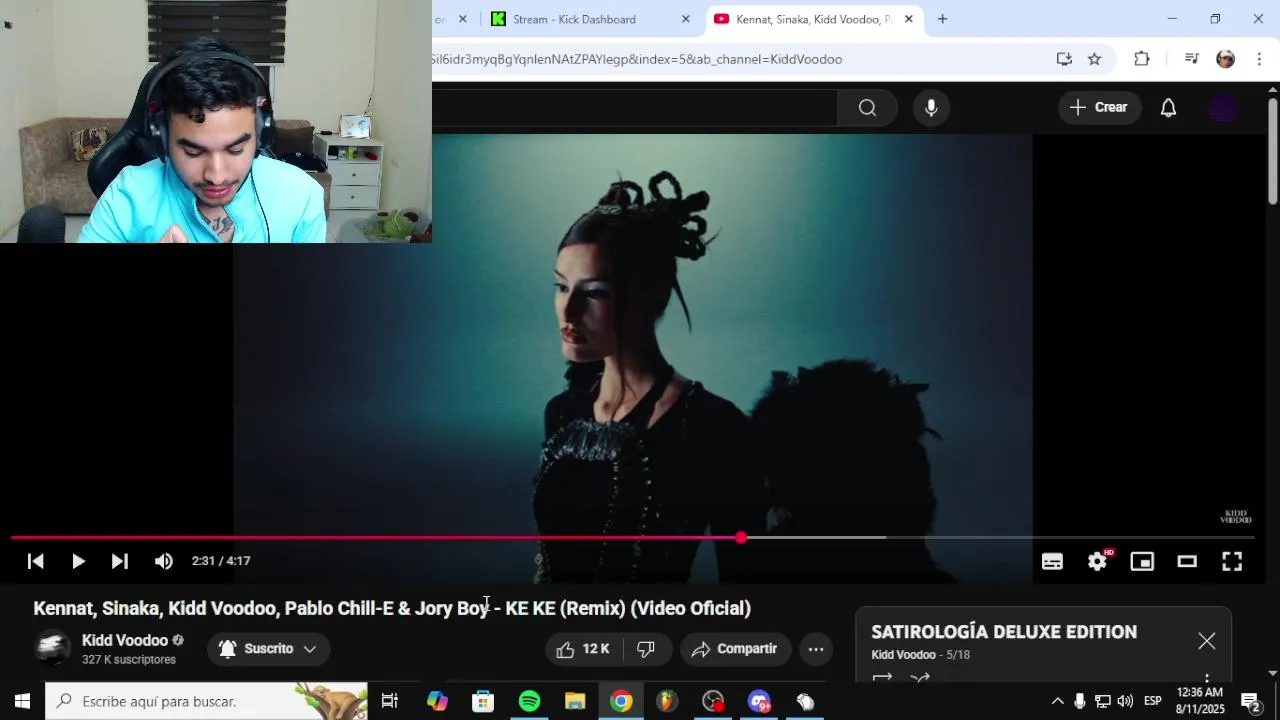Enter fullscreen mode
This screenshot has width=1280, height=720.
click(1232, 562)
